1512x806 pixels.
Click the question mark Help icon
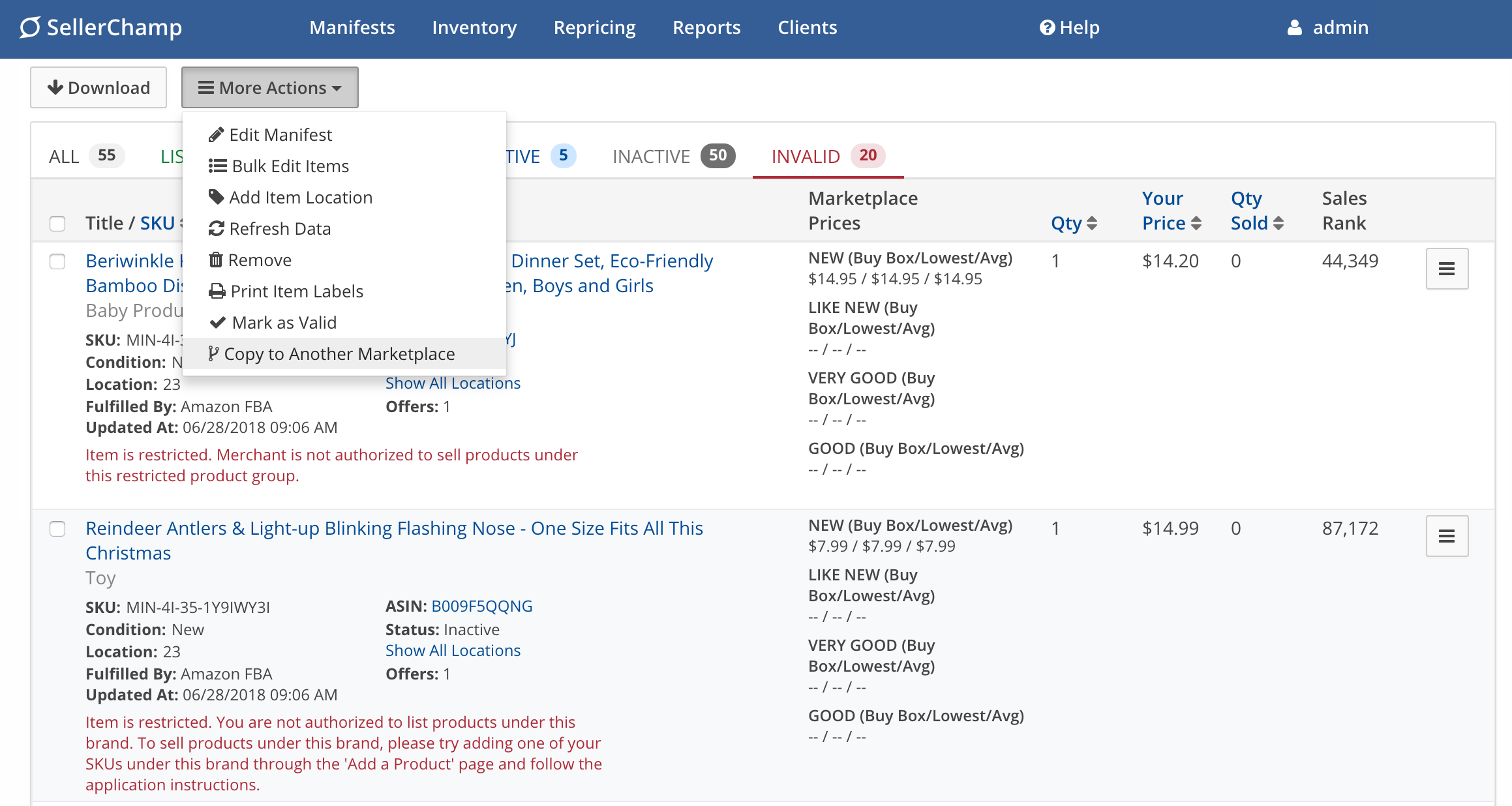tap(1047, 27)
